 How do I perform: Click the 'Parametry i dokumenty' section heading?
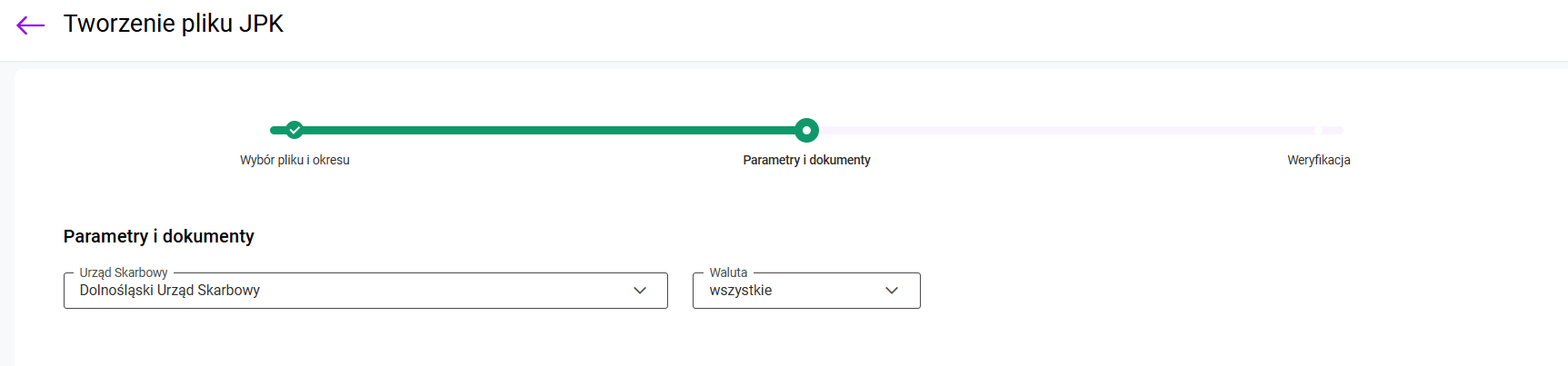click(x=159, y=236)
